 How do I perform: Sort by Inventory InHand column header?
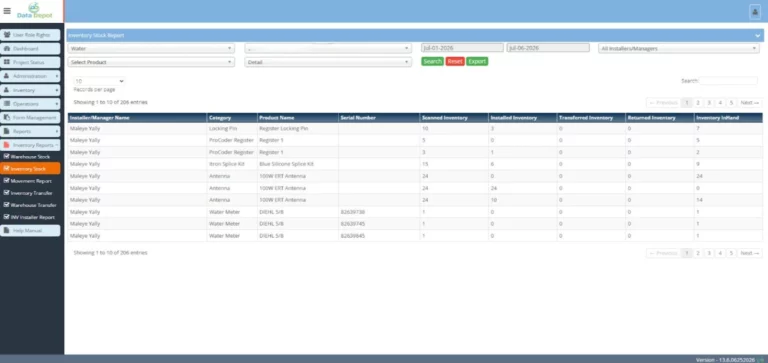tap(728, 118)
